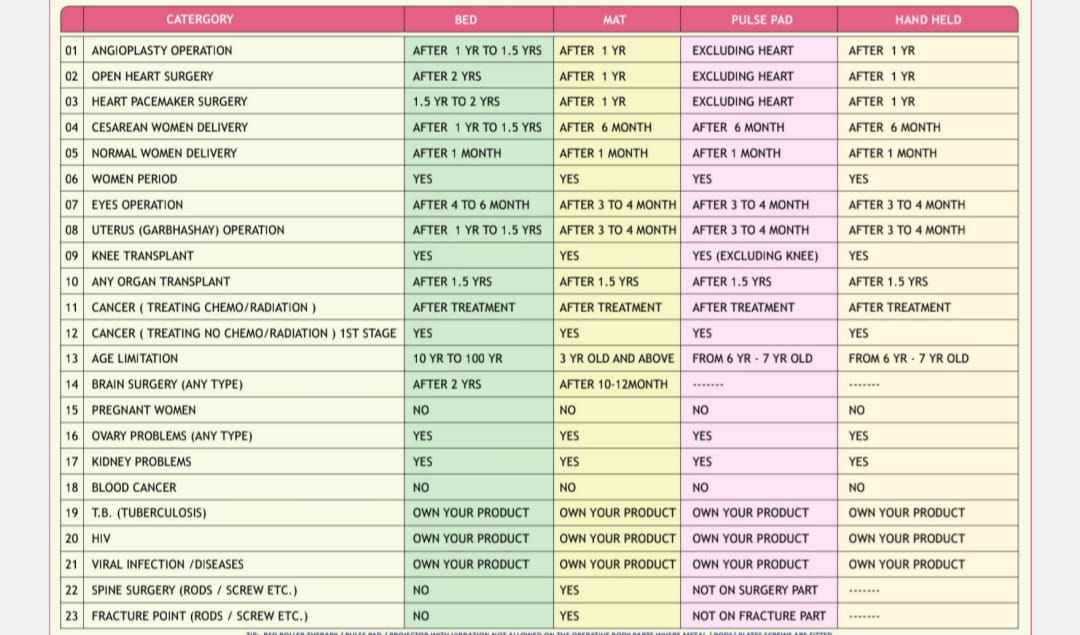Select the BED column header
Viewport: 1080px width, 635px height.
click(465, 19)
